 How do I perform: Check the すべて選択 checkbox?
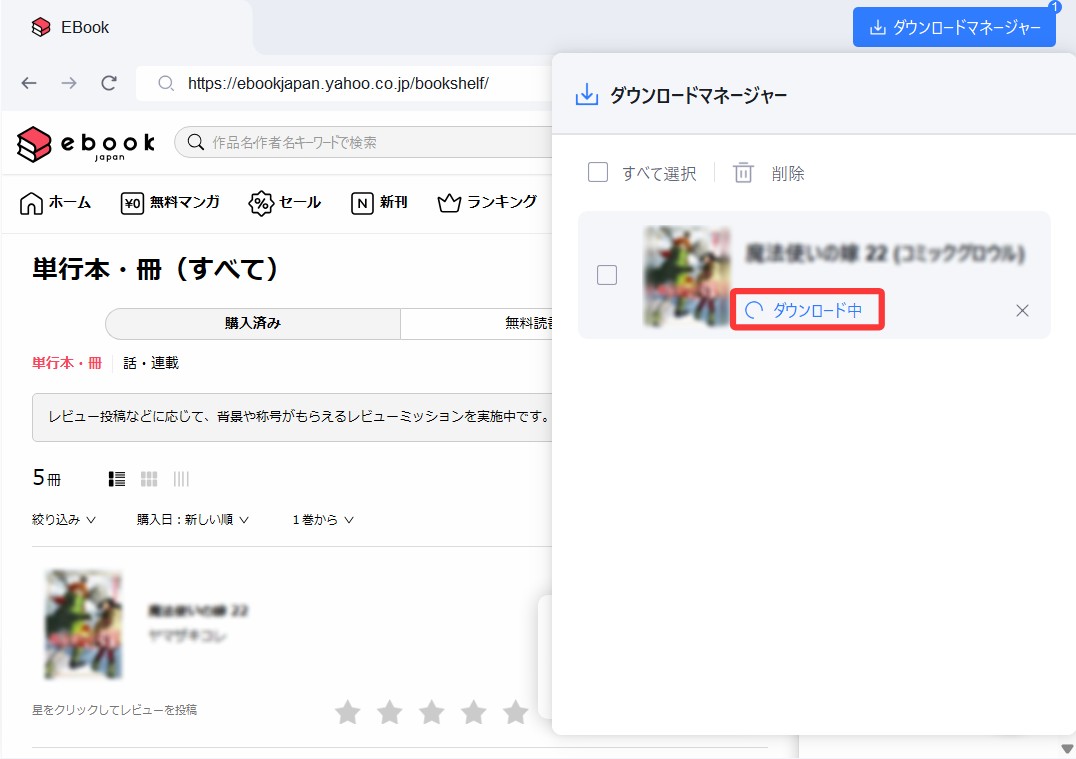[x=598, y=172]
